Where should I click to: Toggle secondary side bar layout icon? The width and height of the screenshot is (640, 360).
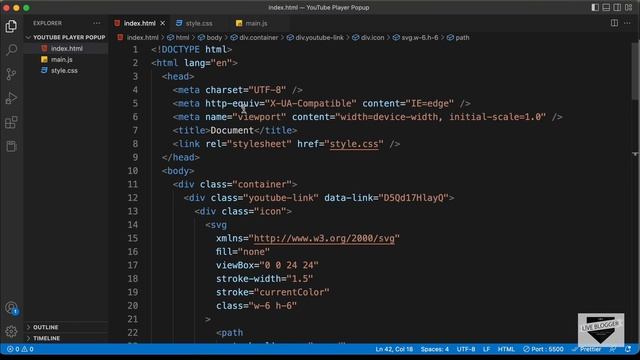617,7
